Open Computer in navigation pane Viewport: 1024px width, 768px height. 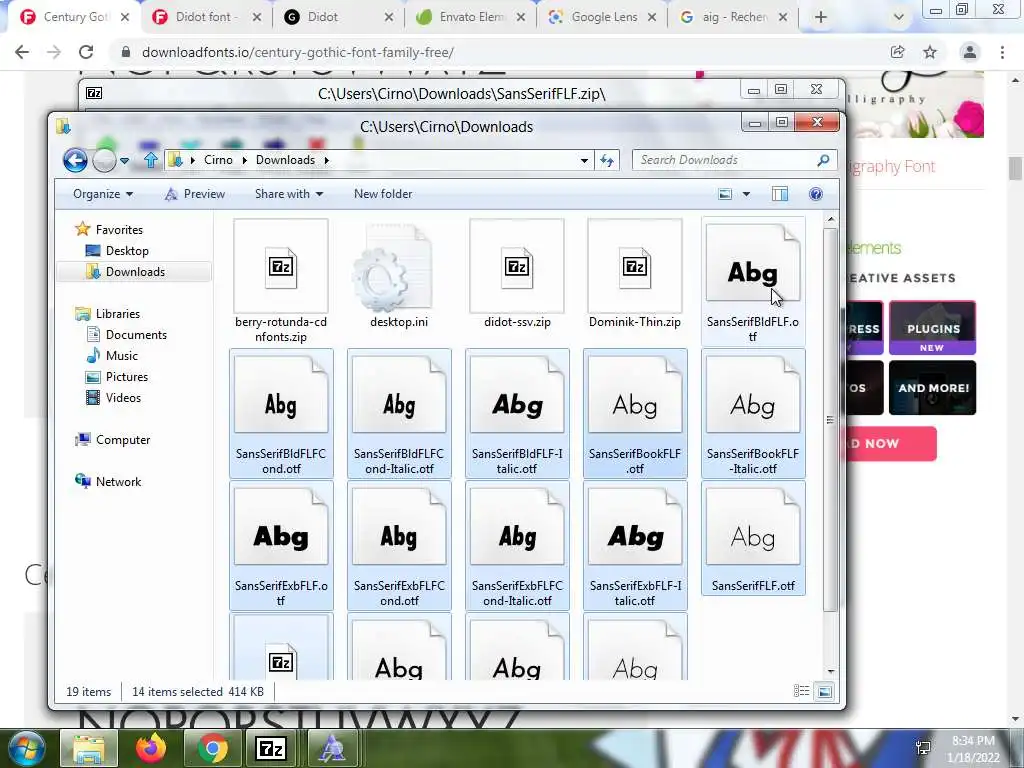[x=123, y=440]
